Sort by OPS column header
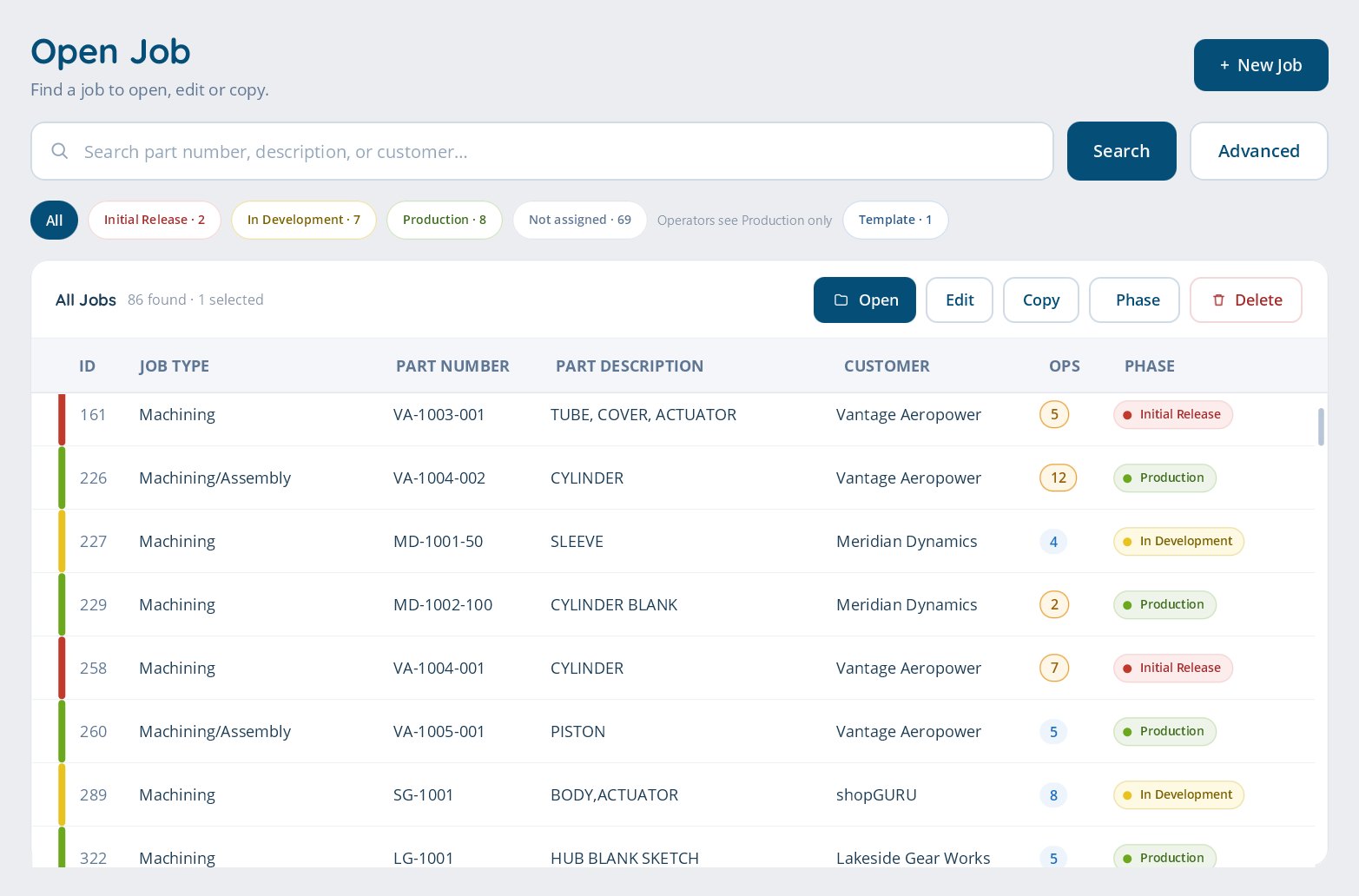The image size is (1359, 896). 1065,366
